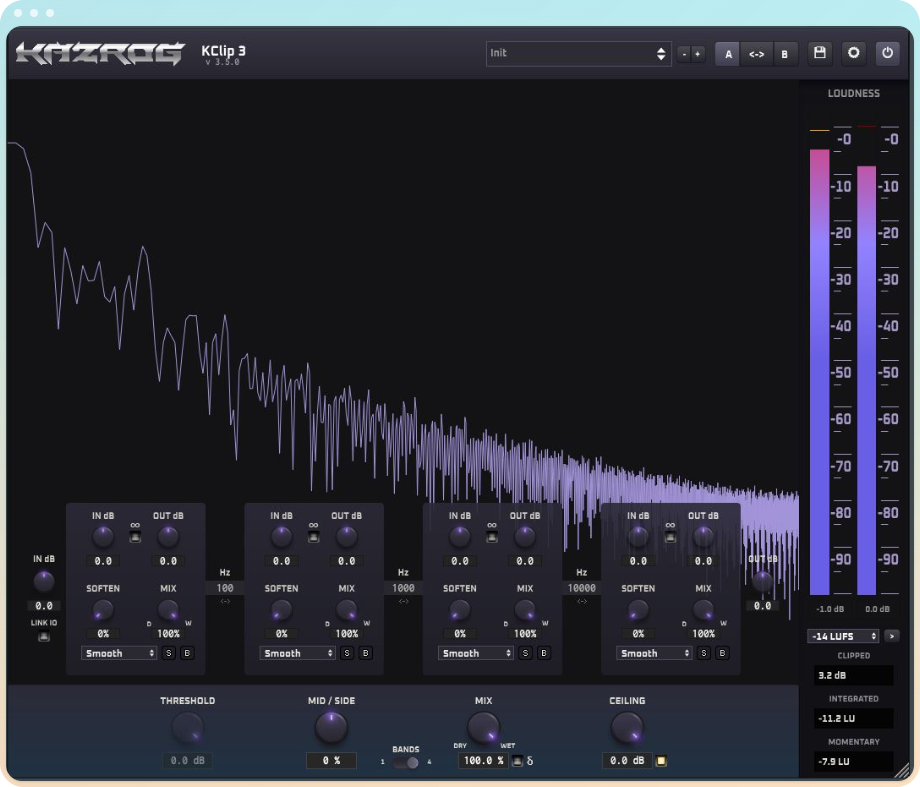The image size is (920, 787).
Task: Open the Init preset dropdown
Action: pos(578,54)
